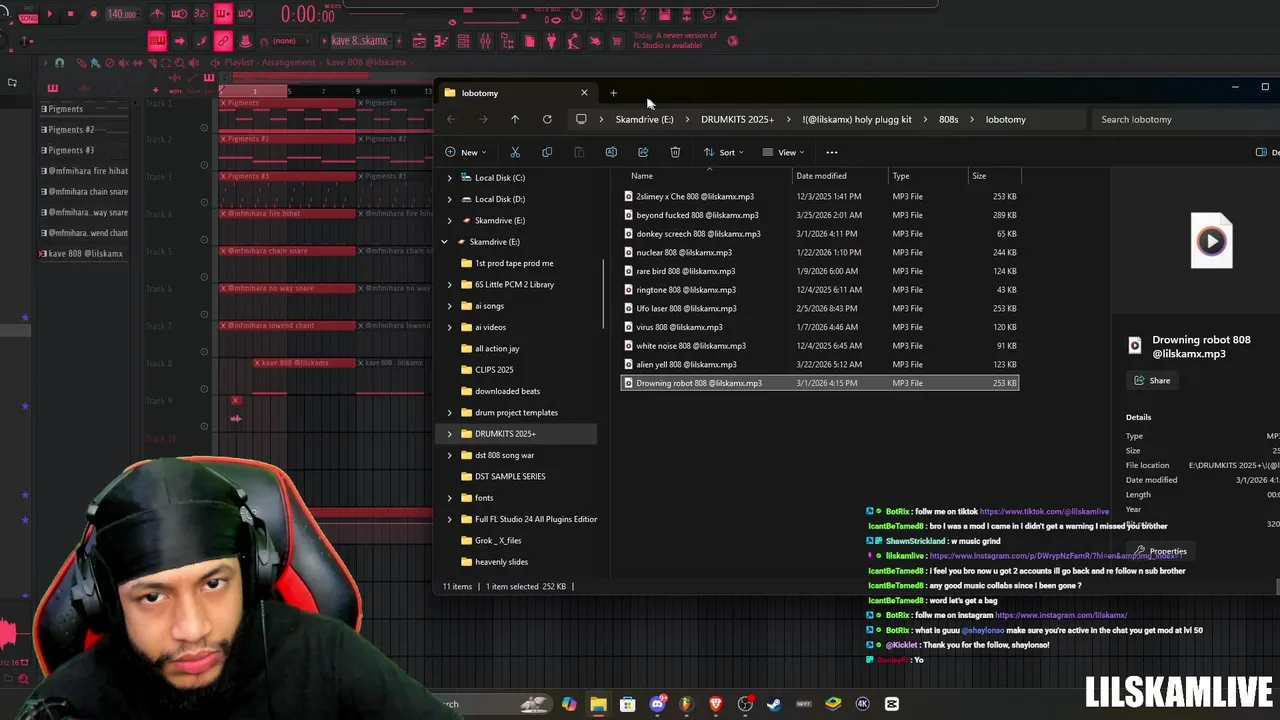
Task: Open Discord from the taskbar
Action: (657, 704)
